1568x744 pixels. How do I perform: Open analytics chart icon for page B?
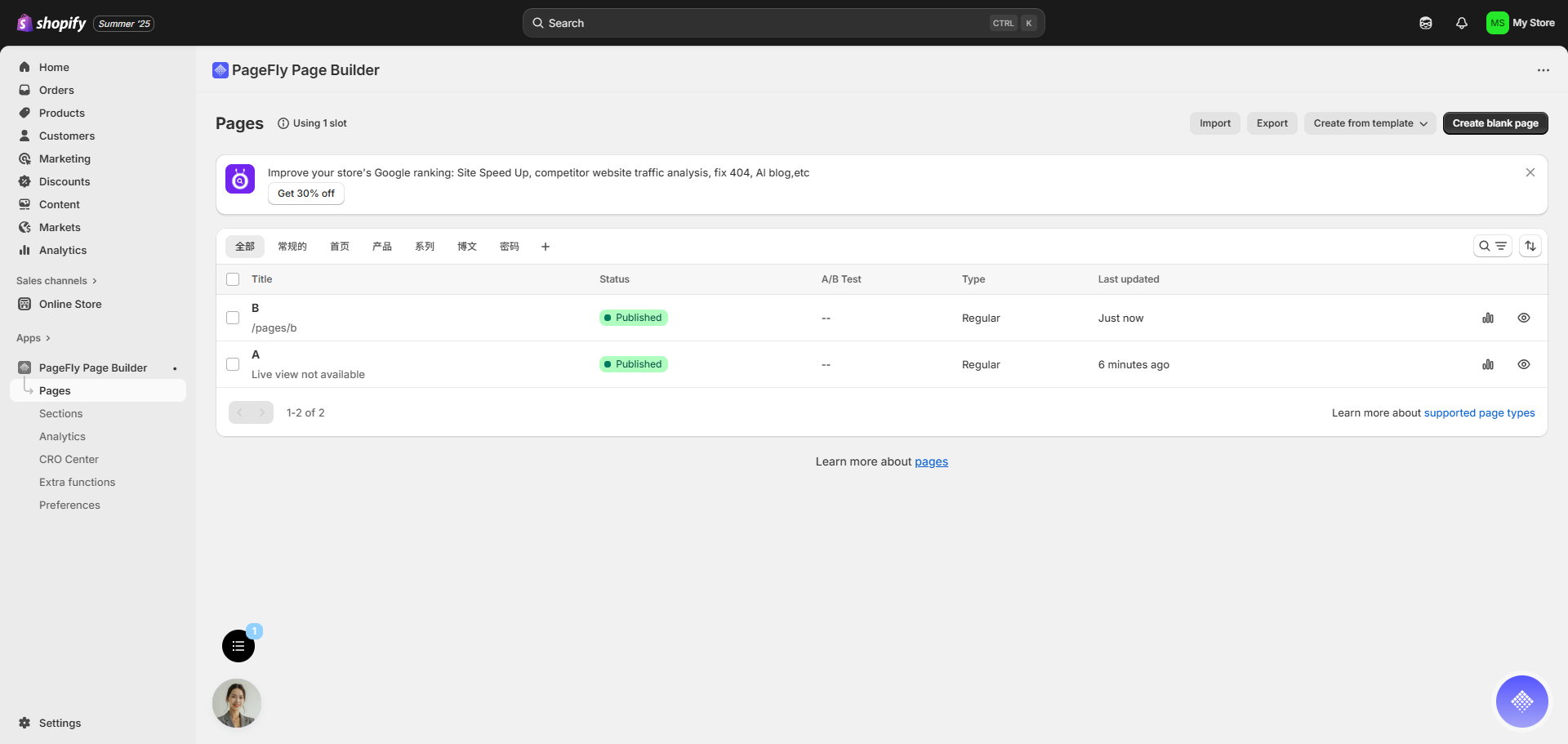(x=1487, y=318)
